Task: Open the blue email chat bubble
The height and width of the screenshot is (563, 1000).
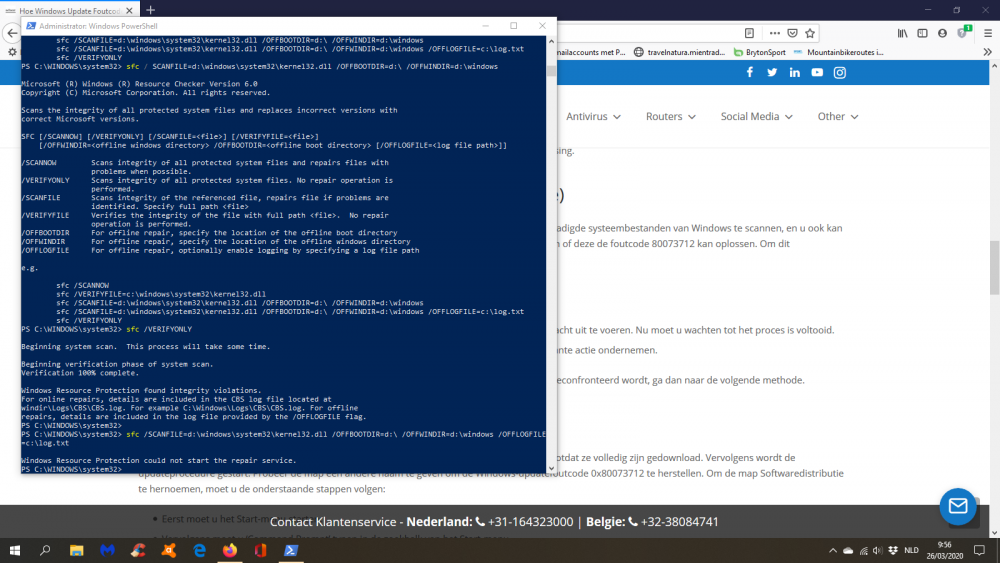Action: [x=958, y=506]
